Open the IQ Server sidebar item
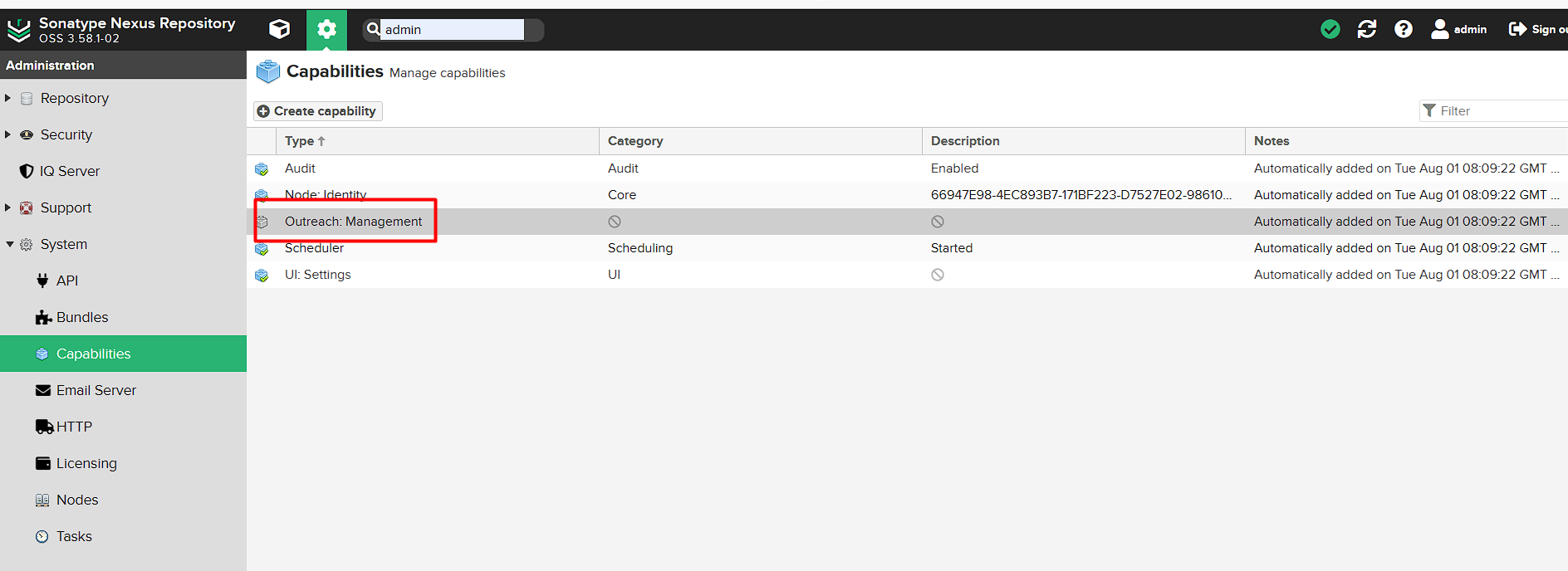The height and width of the screenshot is (571, 1568). point(70,171)
